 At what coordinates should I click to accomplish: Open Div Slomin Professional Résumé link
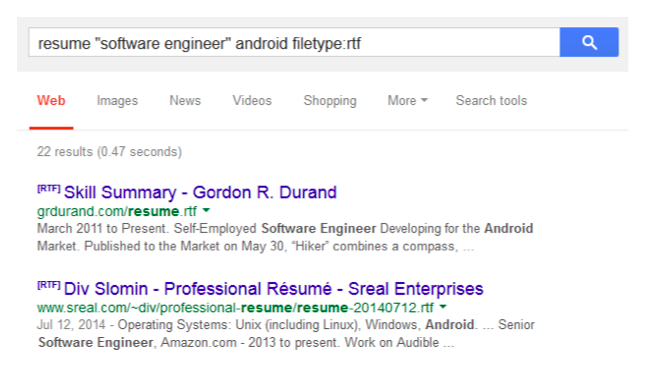pos(274,289)
